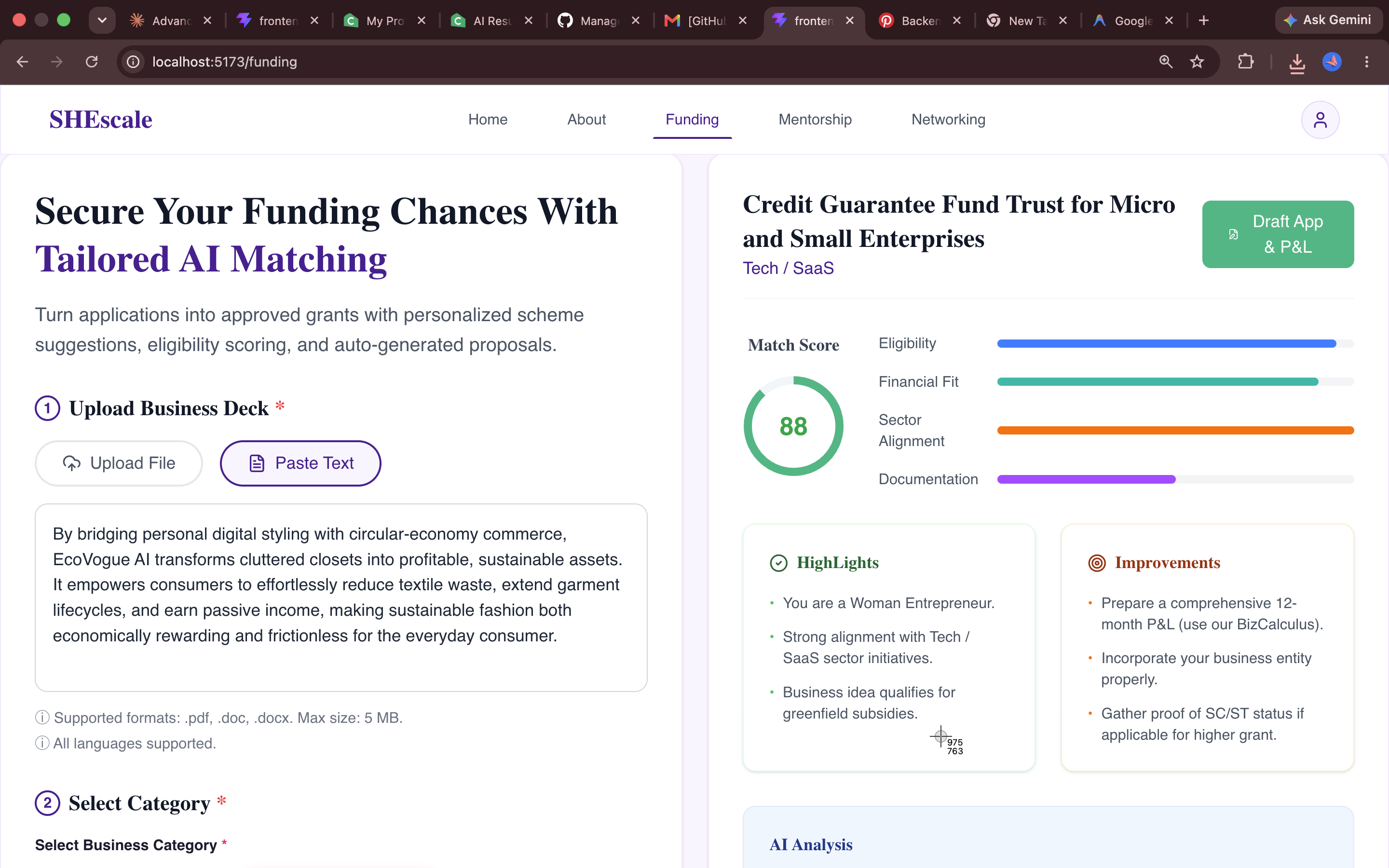Screen dimensions: 1389x868
Task: Open Chrome three-dot menu
Action: coord(1366,61)
